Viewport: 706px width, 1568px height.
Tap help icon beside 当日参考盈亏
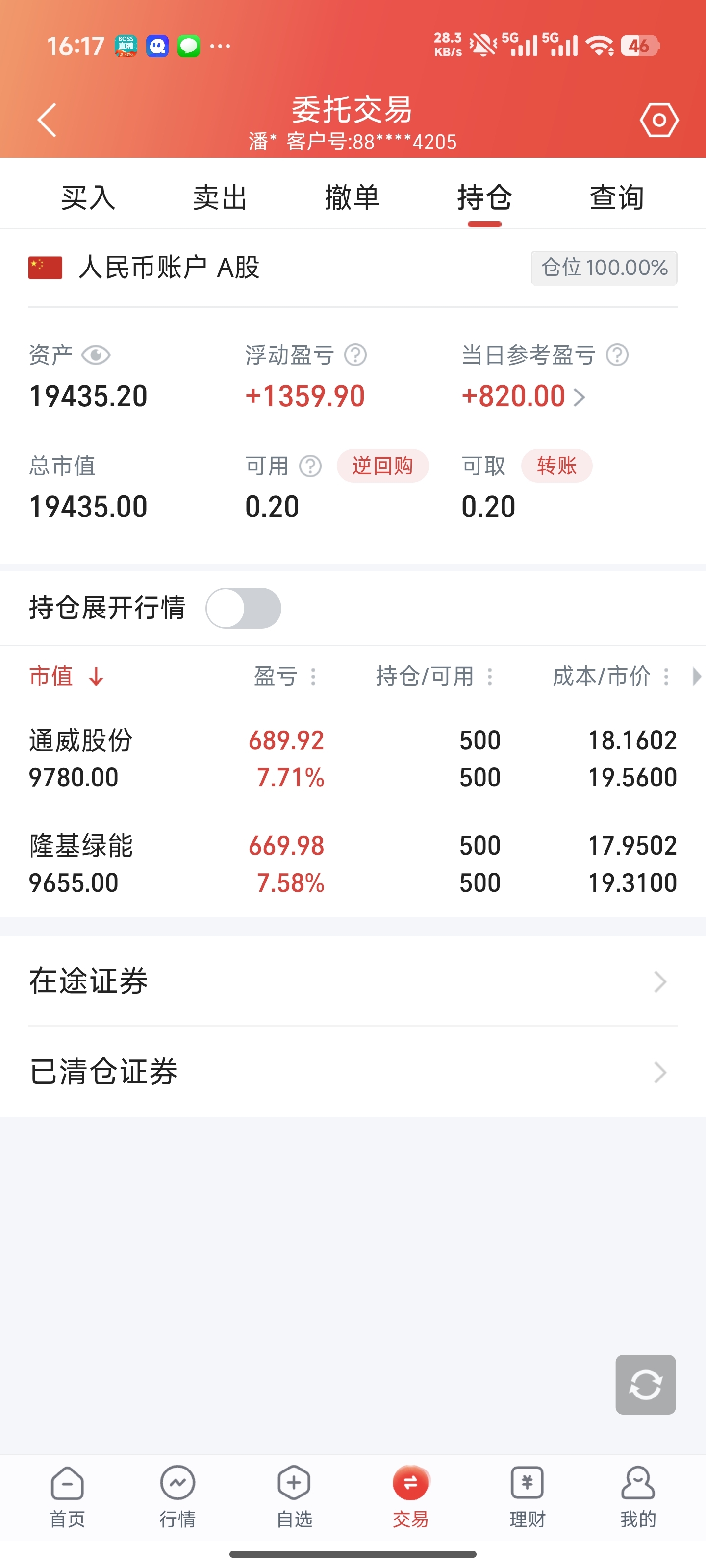[x=617, y=355]
